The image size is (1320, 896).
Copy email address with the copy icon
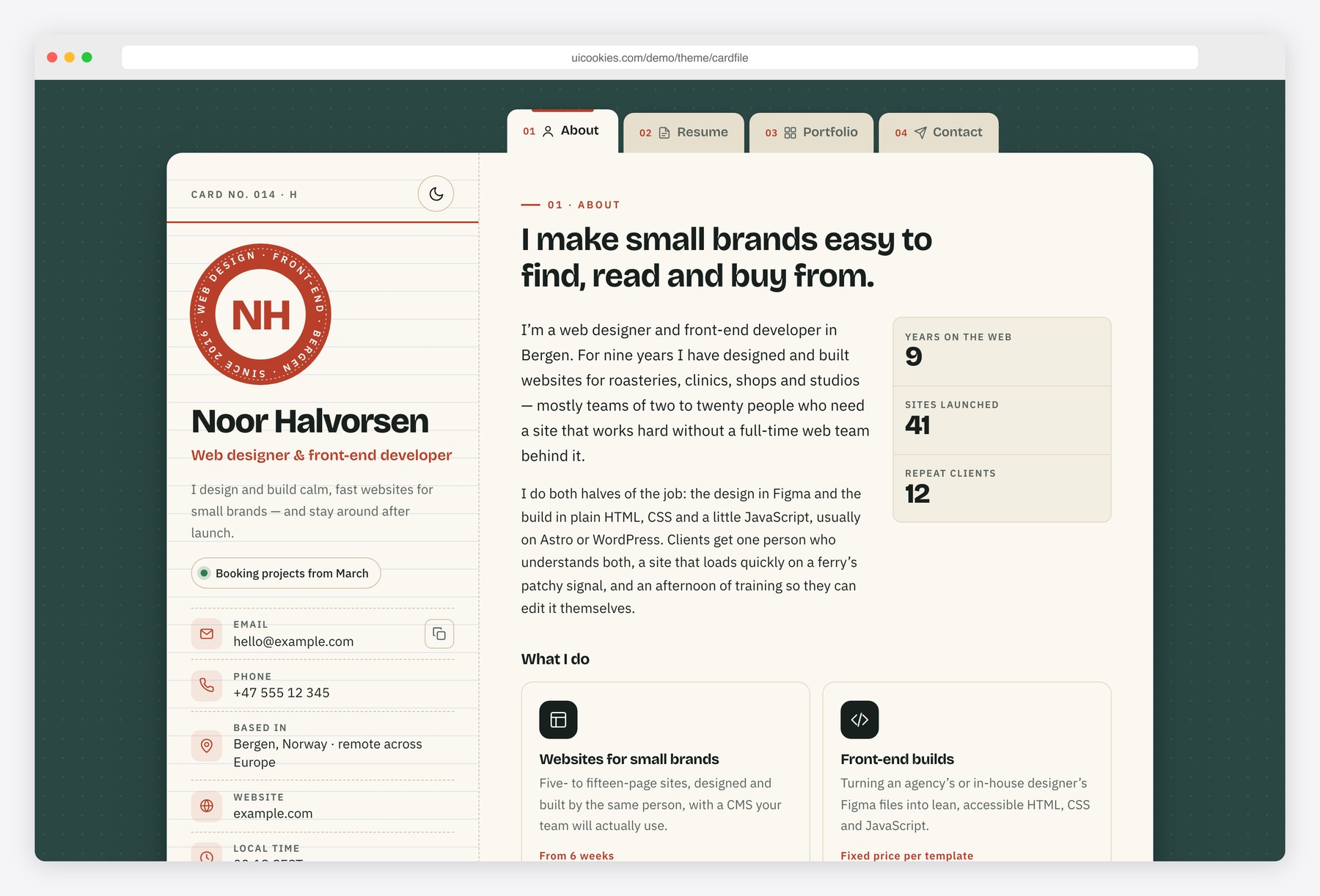coord(439,634)
